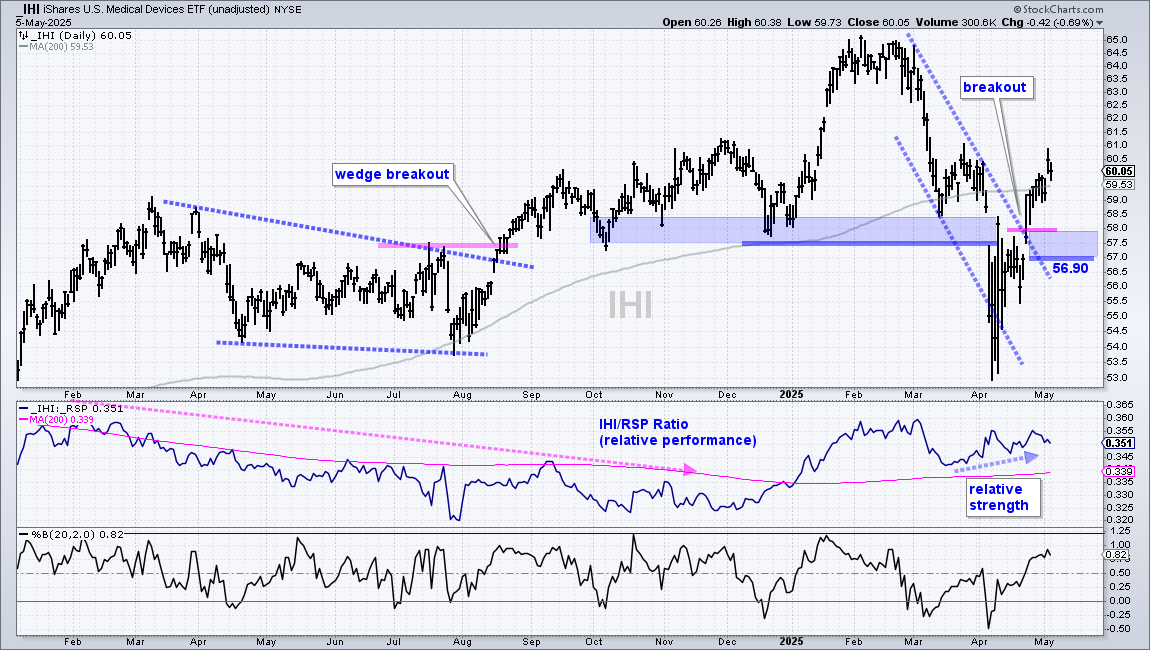Click the 0.351 ratio value tag
The width and height of the screenshot is (1150, 650).
pos(1118,443)
